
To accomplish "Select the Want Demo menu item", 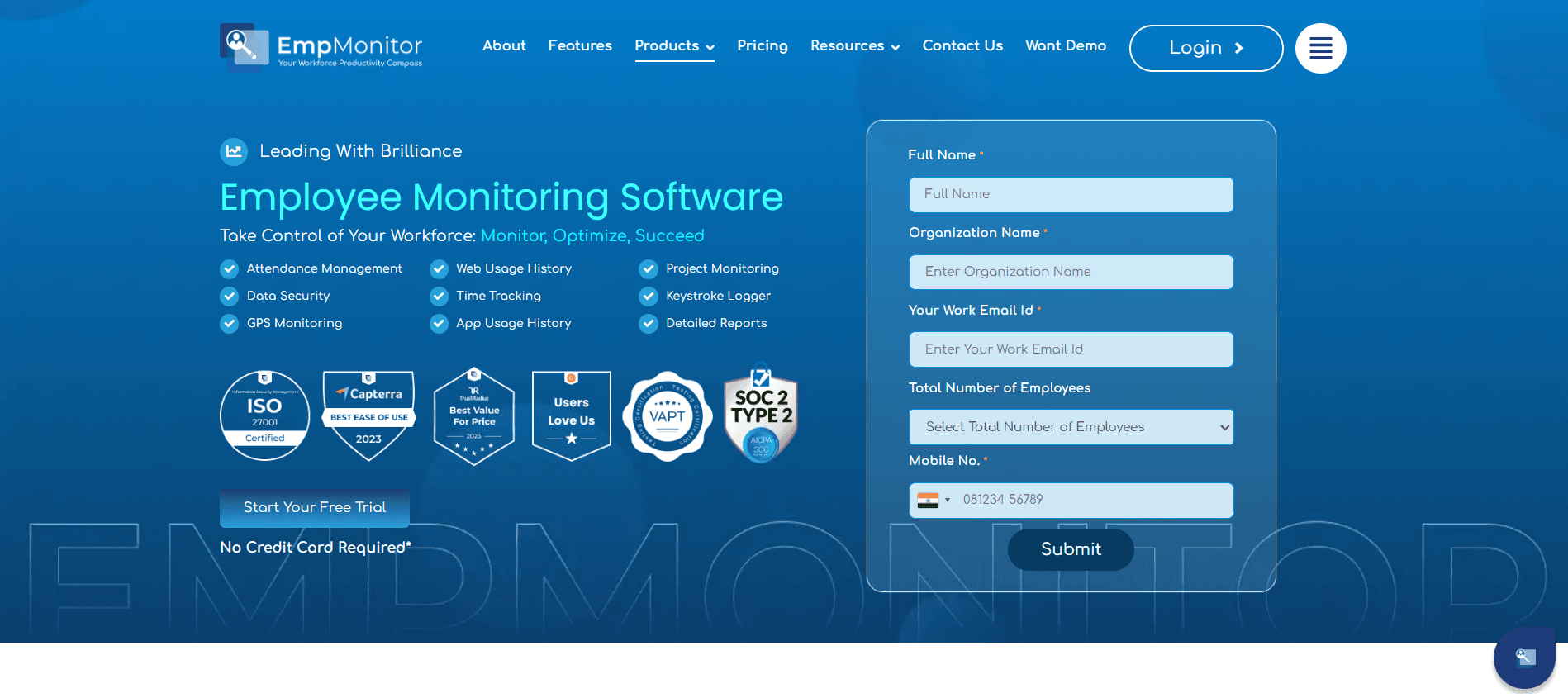I will click(1066, 45).
